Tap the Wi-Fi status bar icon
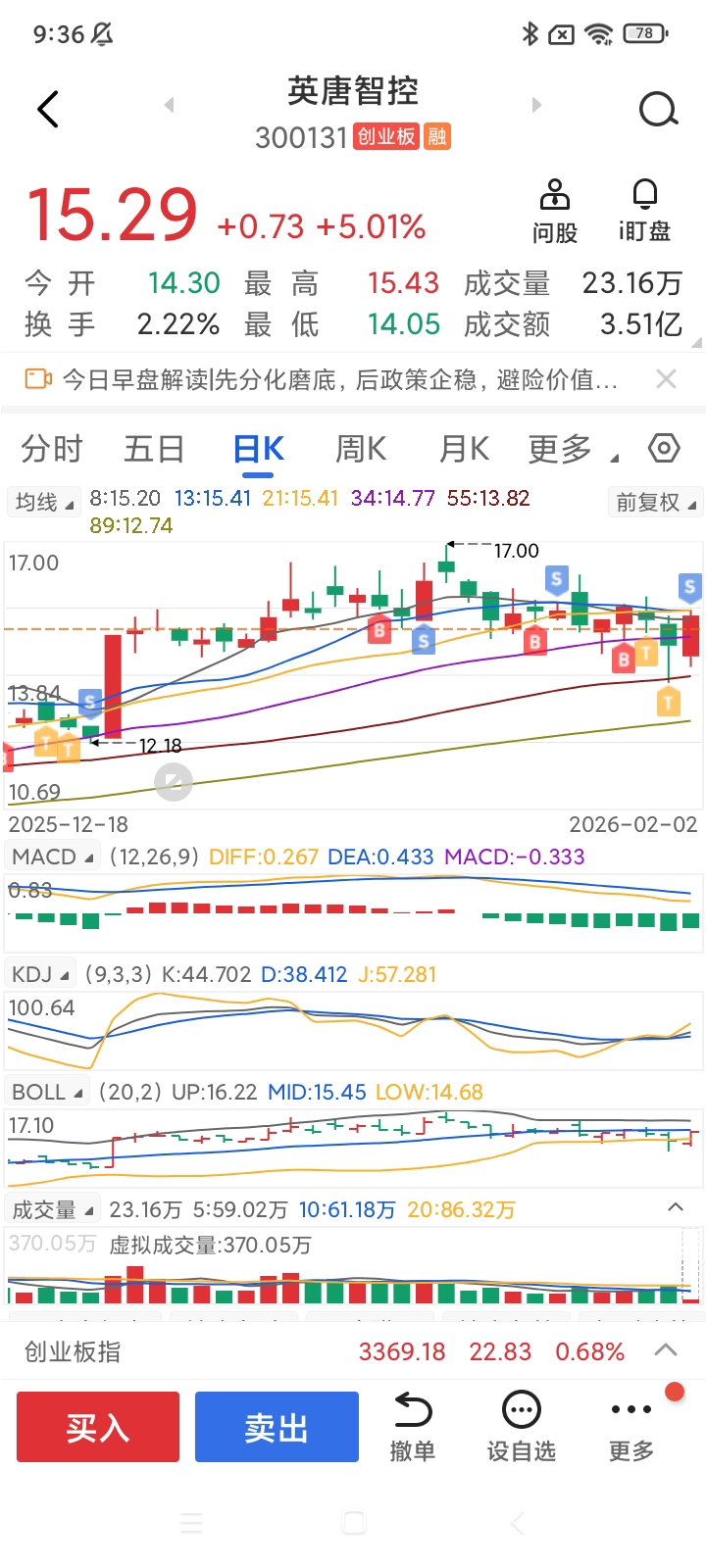 598,34
